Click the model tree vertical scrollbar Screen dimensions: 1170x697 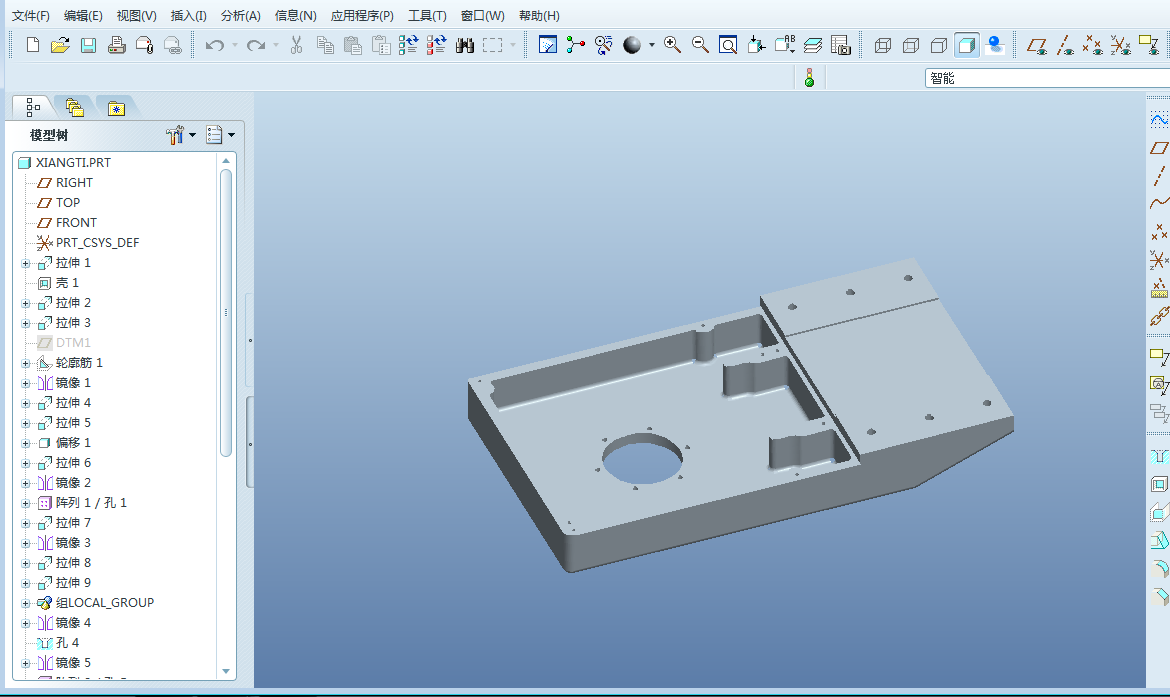pos(226,310)
